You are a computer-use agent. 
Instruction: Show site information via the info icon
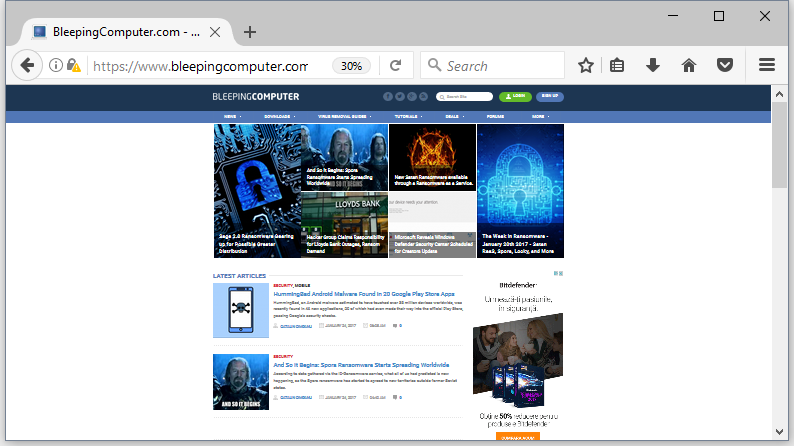pos(56,66)
